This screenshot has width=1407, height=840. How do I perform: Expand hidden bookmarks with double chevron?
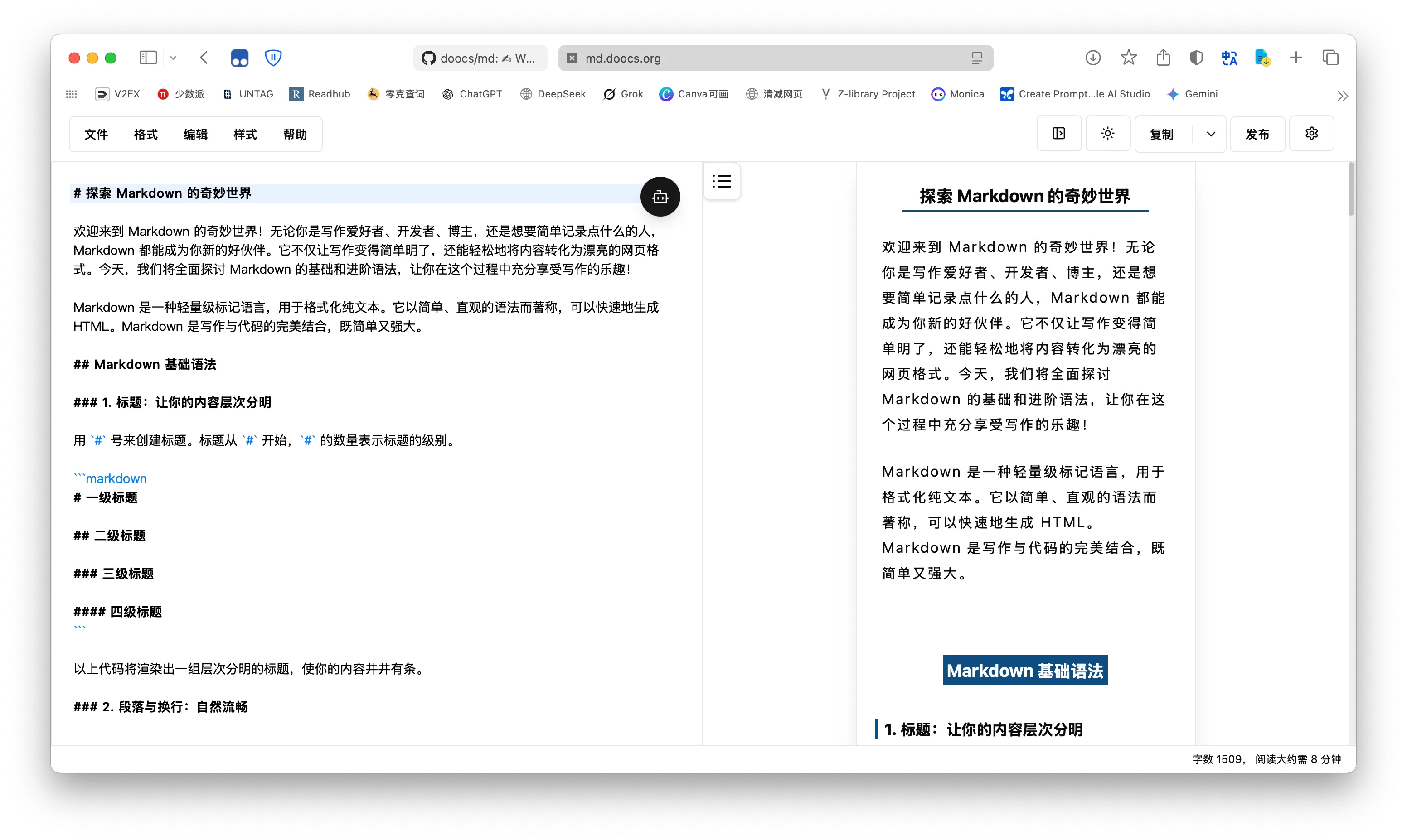click(x=1343, y=96)
